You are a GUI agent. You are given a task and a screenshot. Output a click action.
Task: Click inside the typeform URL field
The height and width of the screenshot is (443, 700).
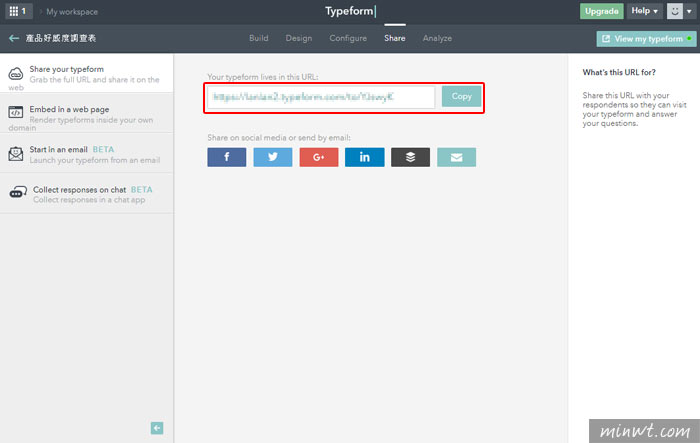(x=321, y=97)
